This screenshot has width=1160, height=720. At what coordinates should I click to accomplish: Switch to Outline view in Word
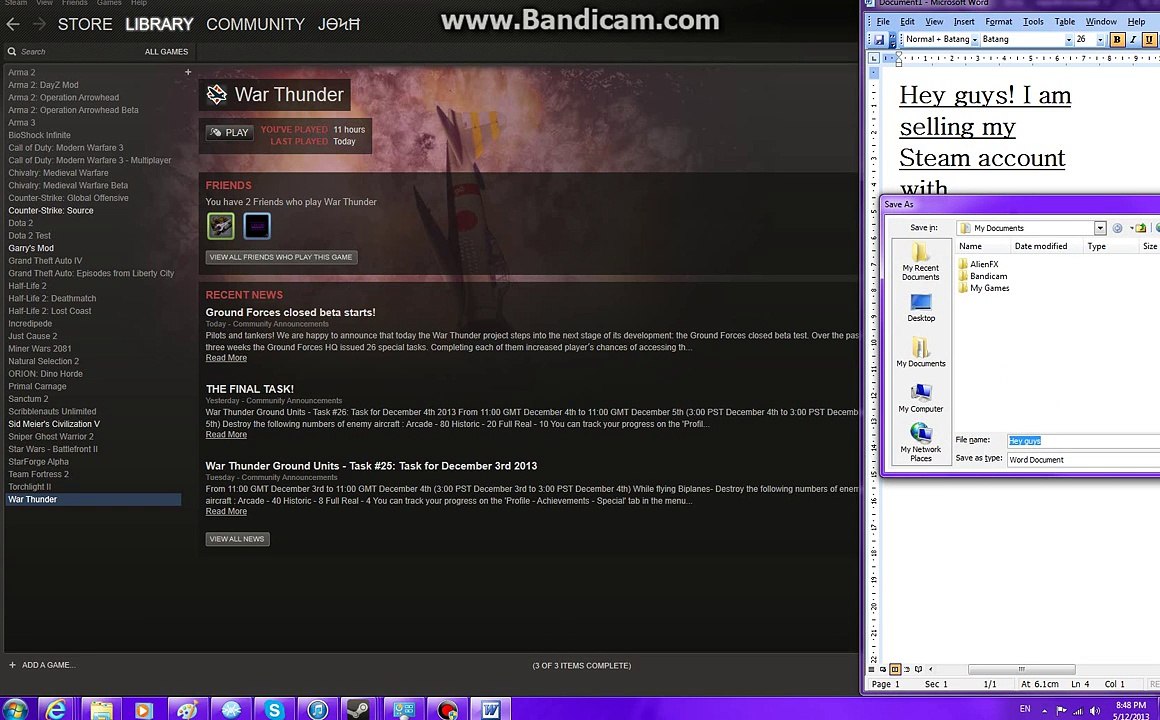click(x=907, y=669)
